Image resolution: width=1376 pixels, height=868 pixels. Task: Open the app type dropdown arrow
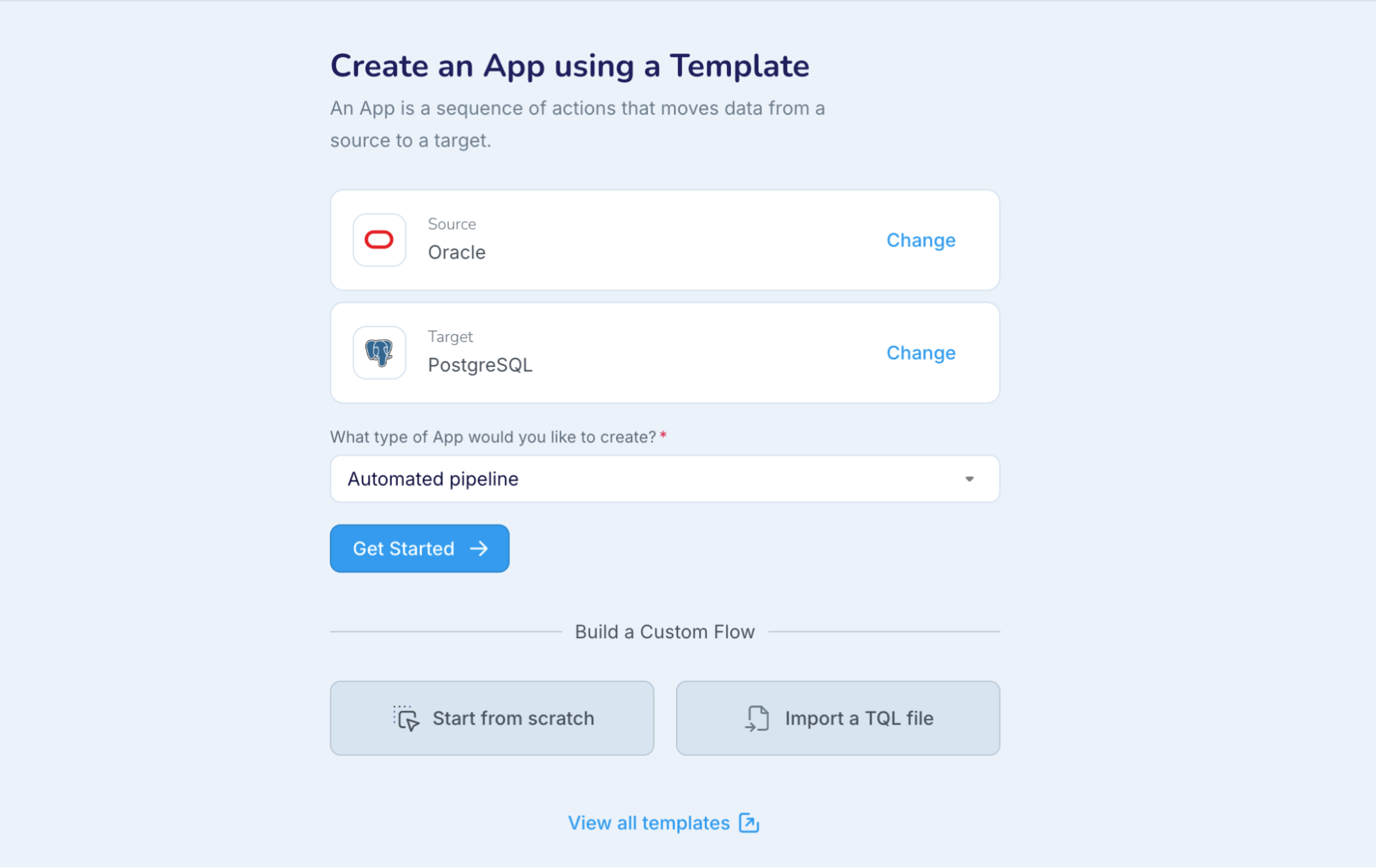tap(969, 479)
